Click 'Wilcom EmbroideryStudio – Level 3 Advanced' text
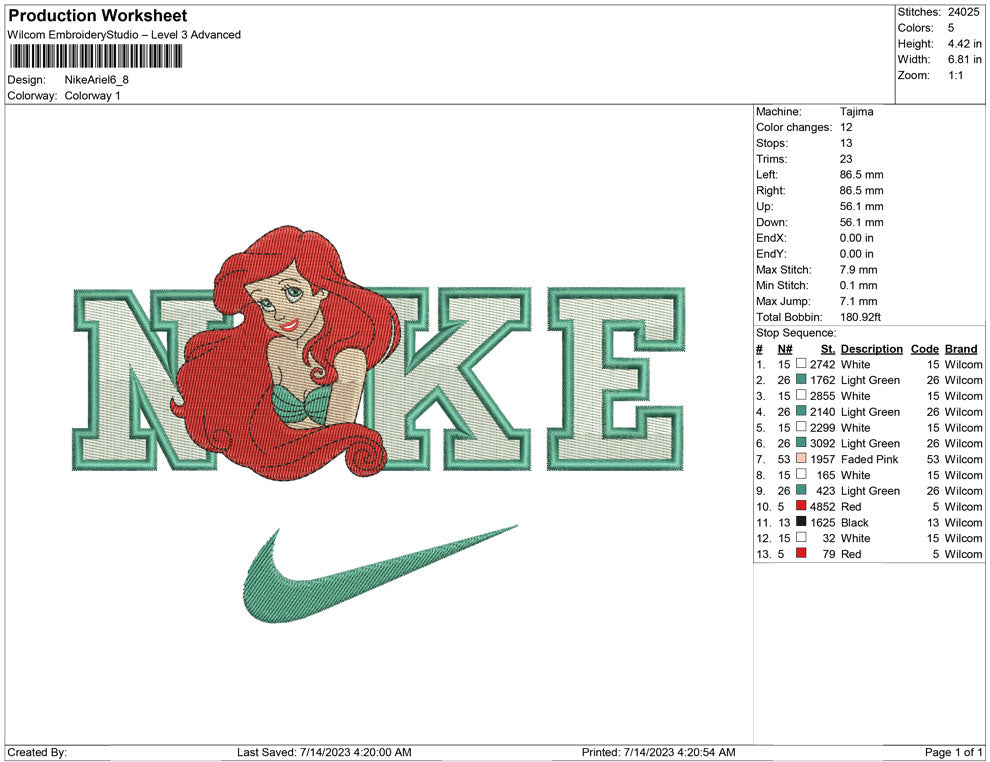The width and height of the screenshot is (990, 762). coord(124,35)
